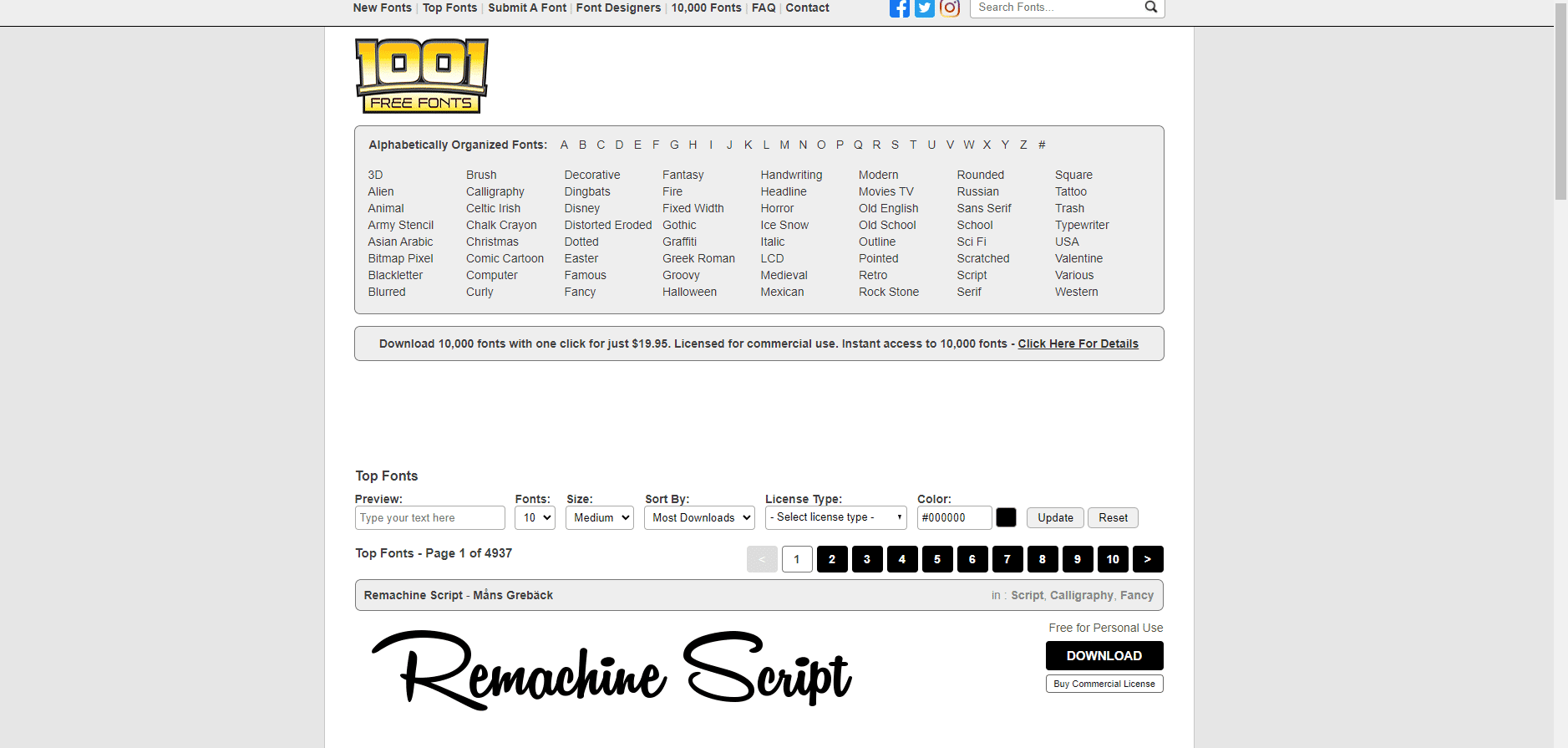The height and width of the screenshot is (748, 1568).
Task: Open the Tattoo fonts category
Action: (x=1071, y=191)
